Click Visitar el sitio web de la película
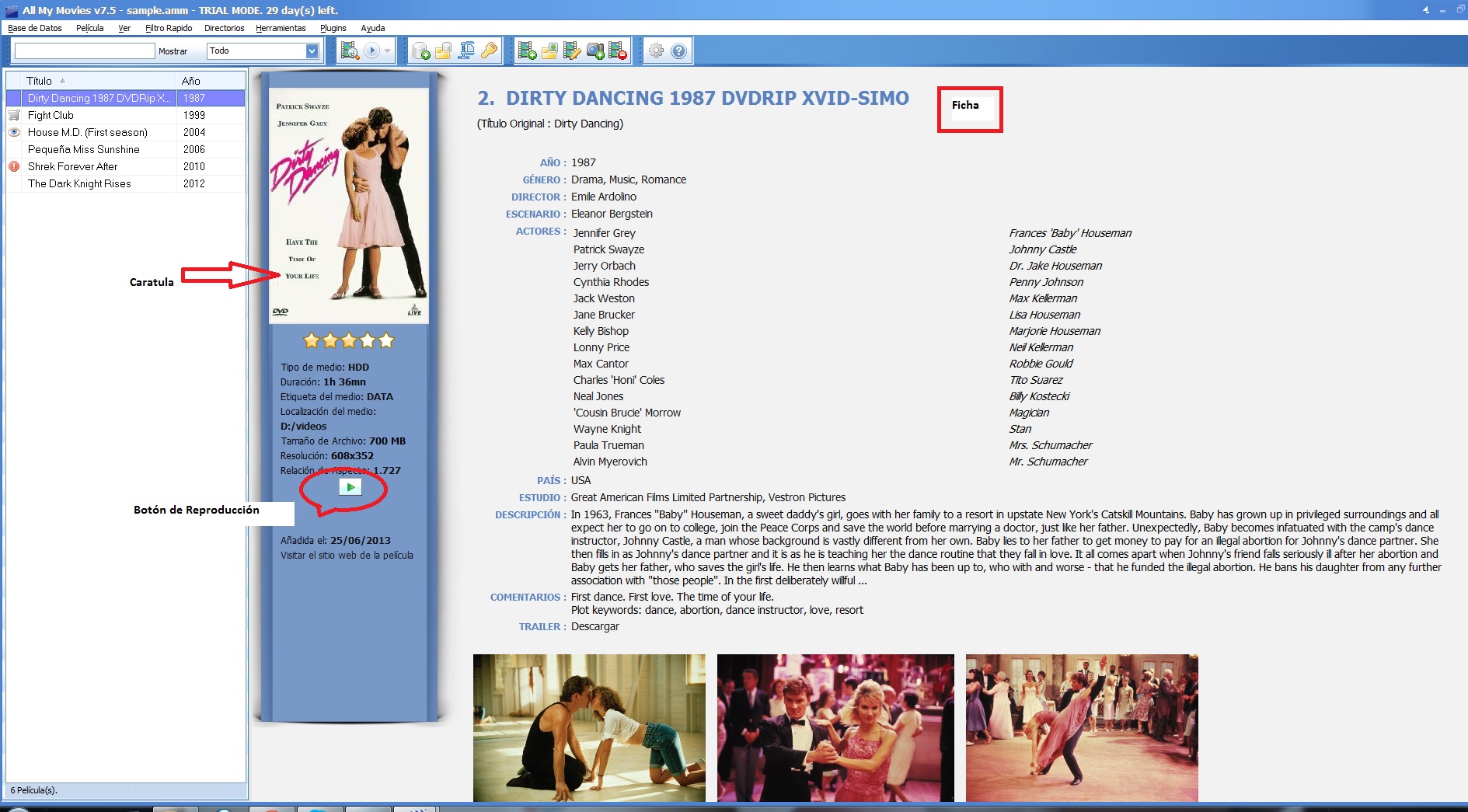 click(x=347, y=556)
